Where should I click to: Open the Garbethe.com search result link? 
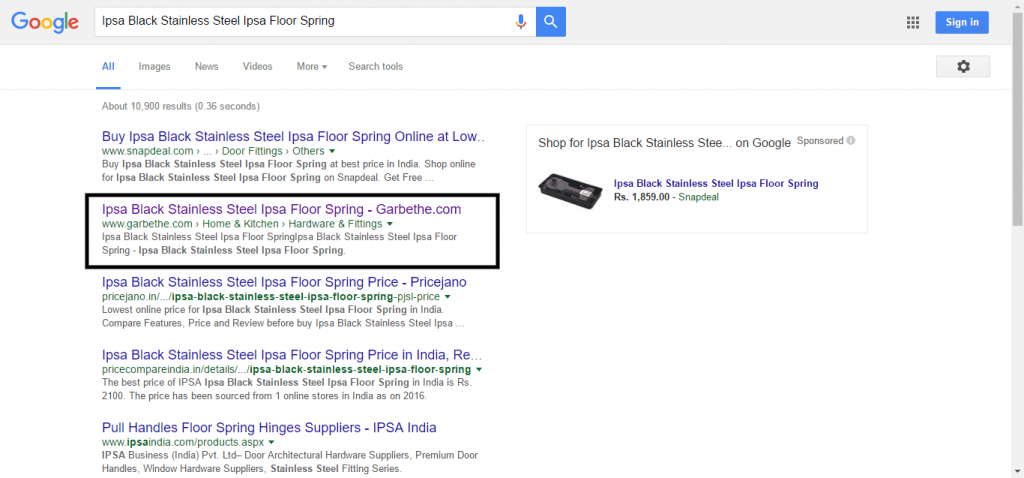pos(281,209)
